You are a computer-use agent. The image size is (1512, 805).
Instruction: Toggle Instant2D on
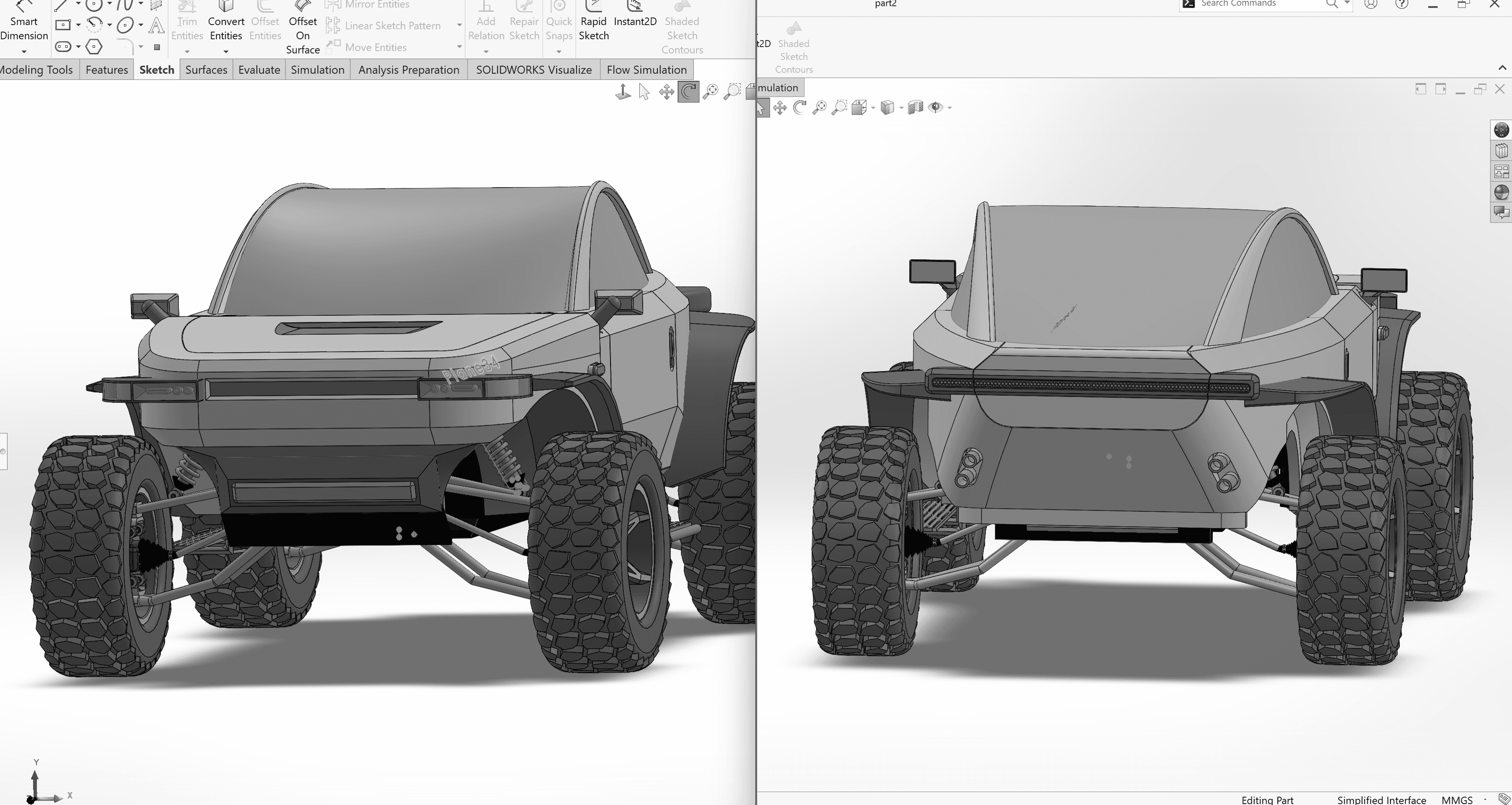click(x=635, y=17)
